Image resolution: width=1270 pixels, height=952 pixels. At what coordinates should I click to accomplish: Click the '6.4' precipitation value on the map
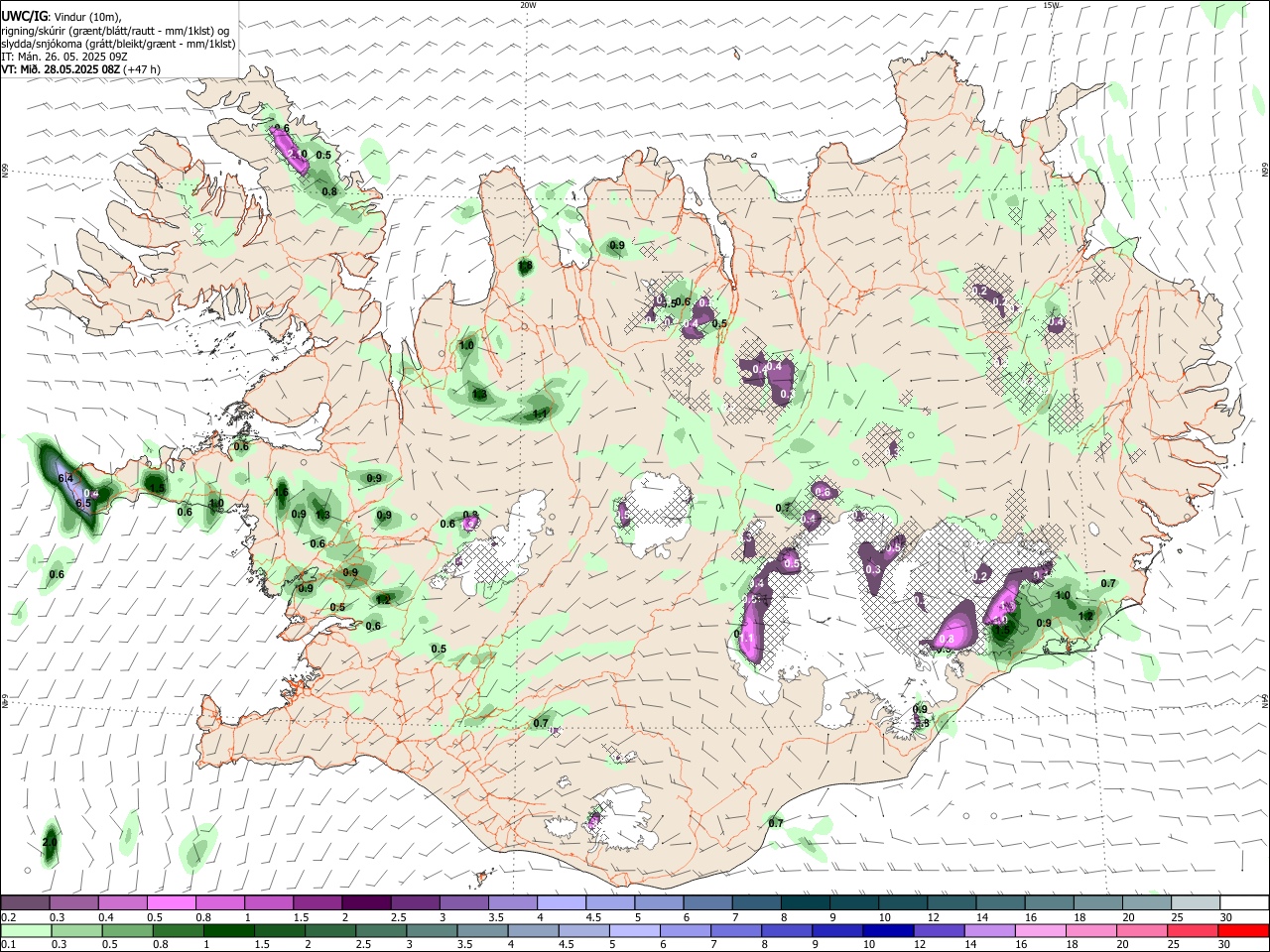[66, 479]
